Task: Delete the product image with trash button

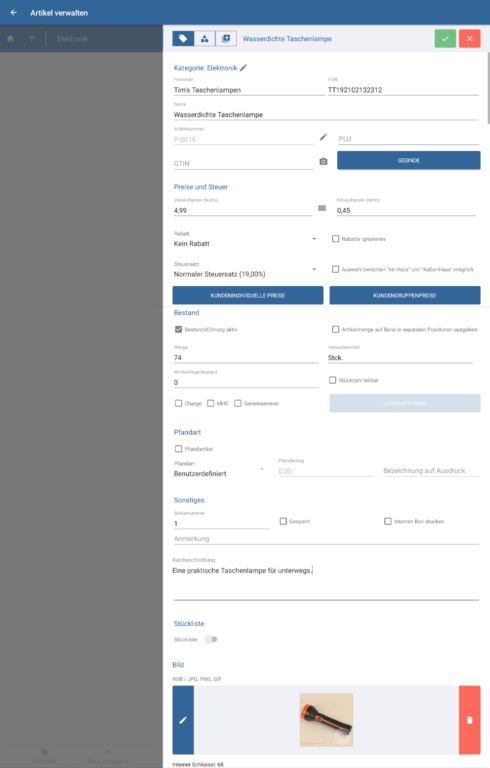Action: coord(469,720)
